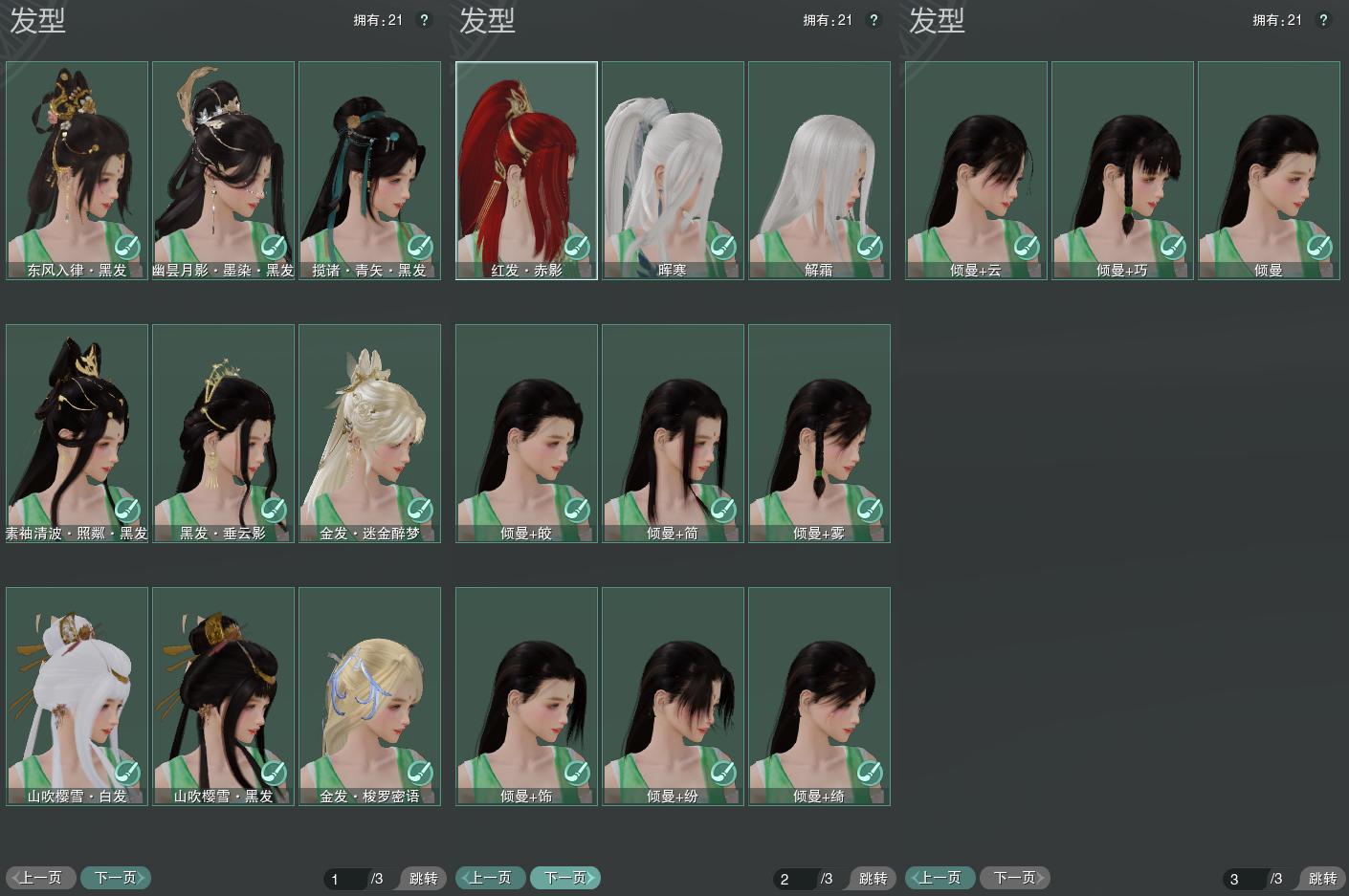The height and width of the screenshot is (896, 1349).
Task: Pick the 倾曼+饰 hairstyle thumbnail
Action: point(527,697)
